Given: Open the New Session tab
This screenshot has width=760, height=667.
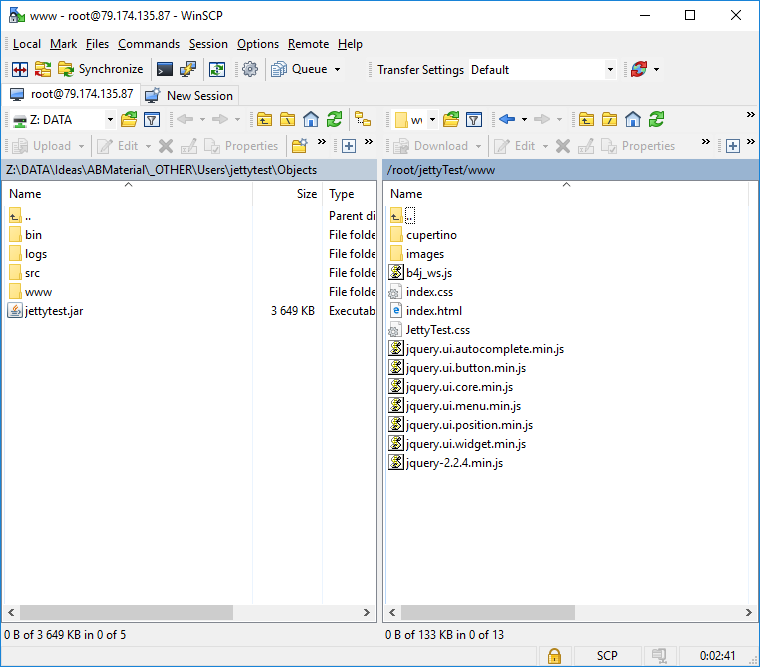Looking at the screenshot, I should 190,95.
